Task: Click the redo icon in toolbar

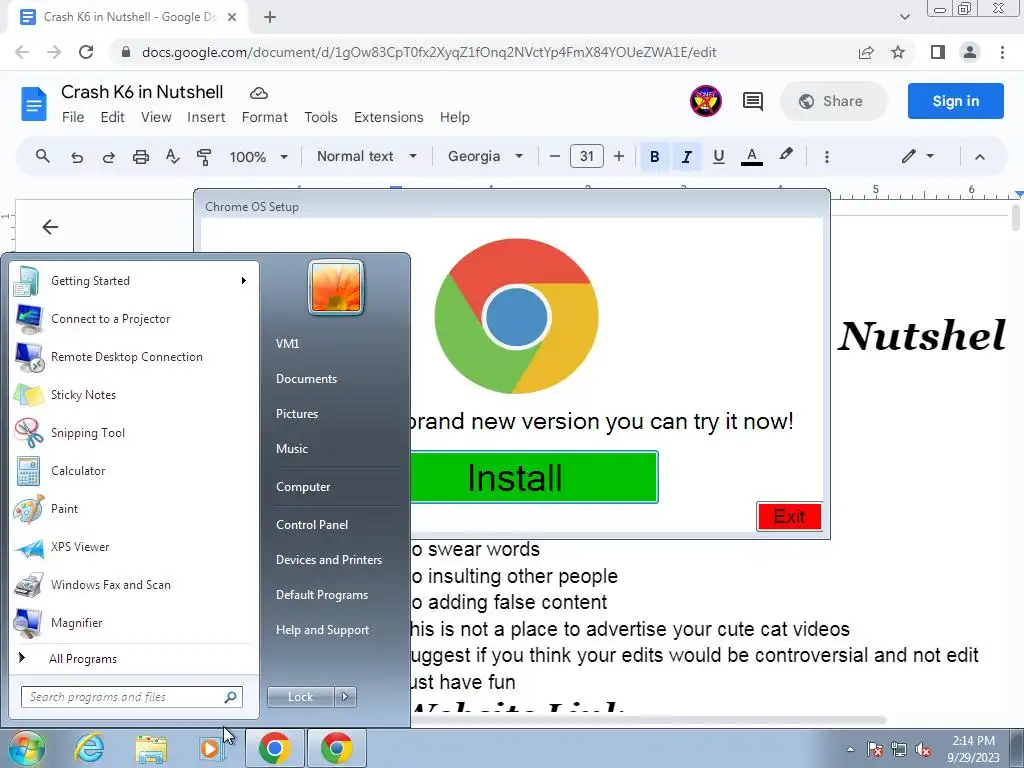Action: 108,157
